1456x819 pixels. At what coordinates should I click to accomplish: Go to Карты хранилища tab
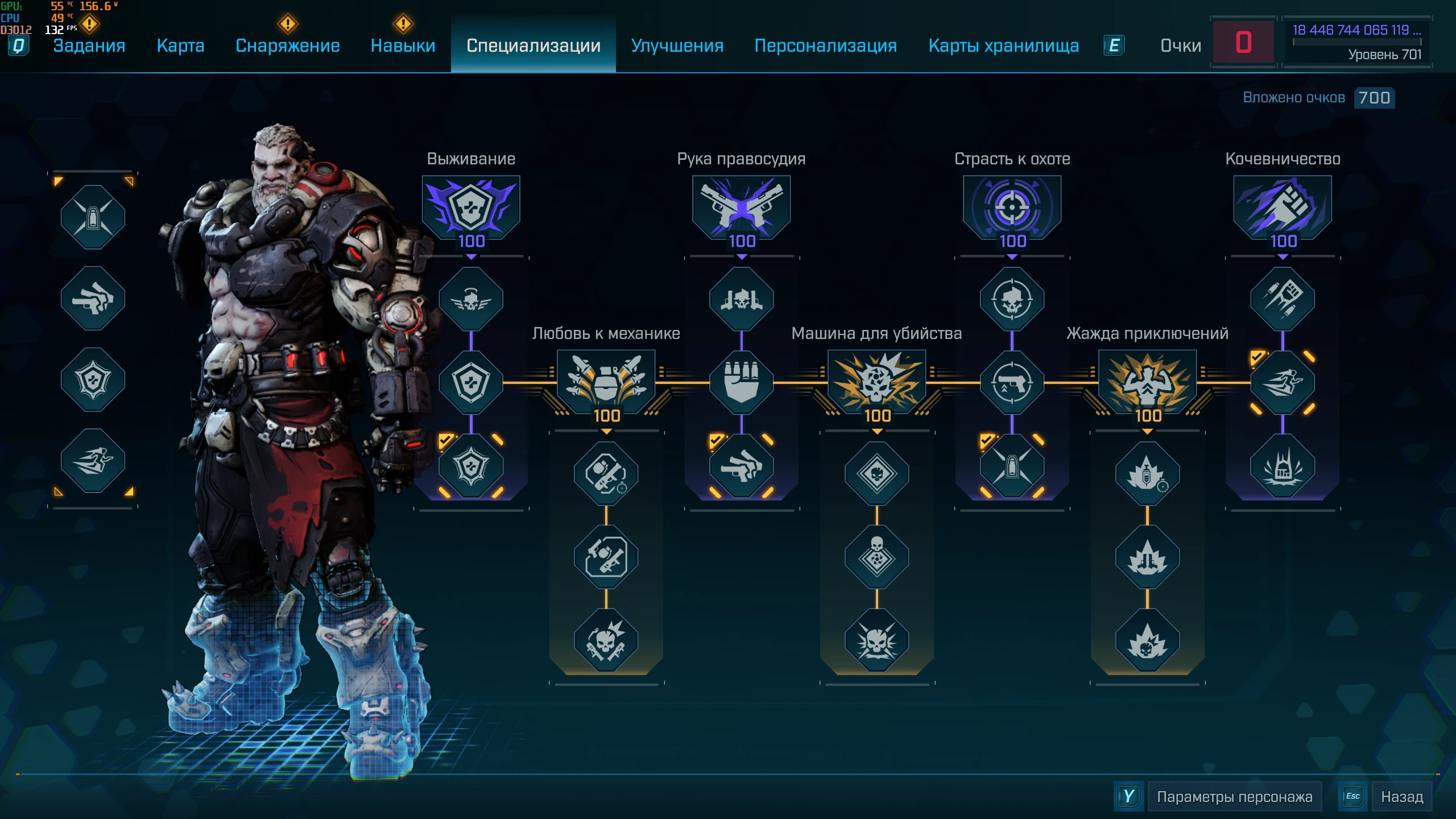point(1004,45)
